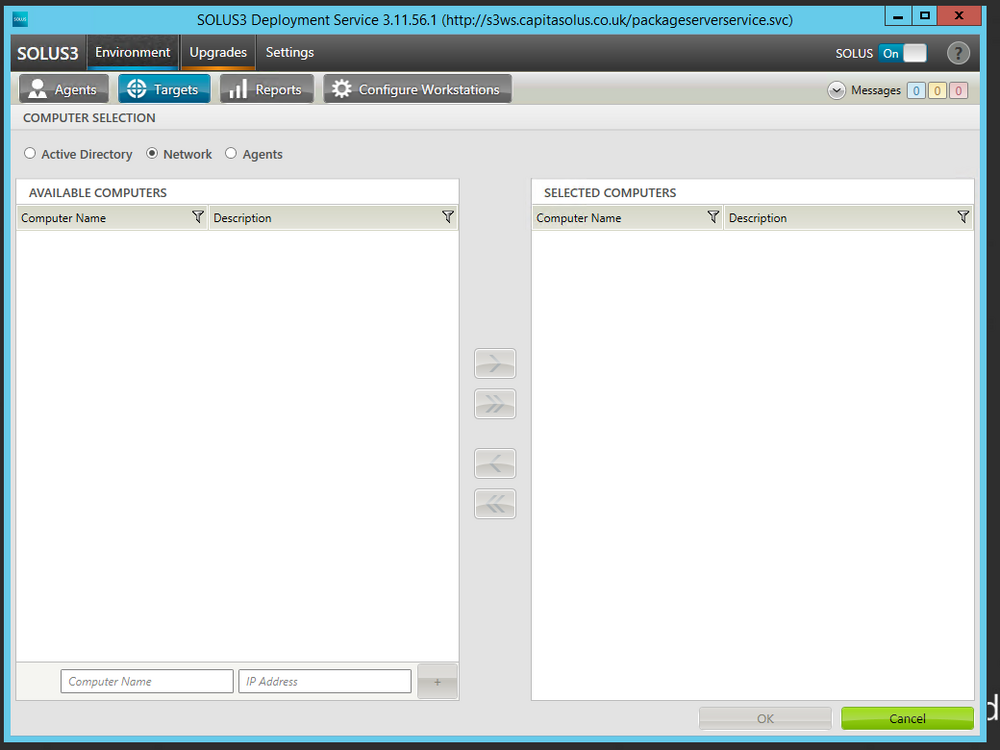Focus the IP Address input field
The height and width of the screenshot is (750, 1000).
point(325,681)
